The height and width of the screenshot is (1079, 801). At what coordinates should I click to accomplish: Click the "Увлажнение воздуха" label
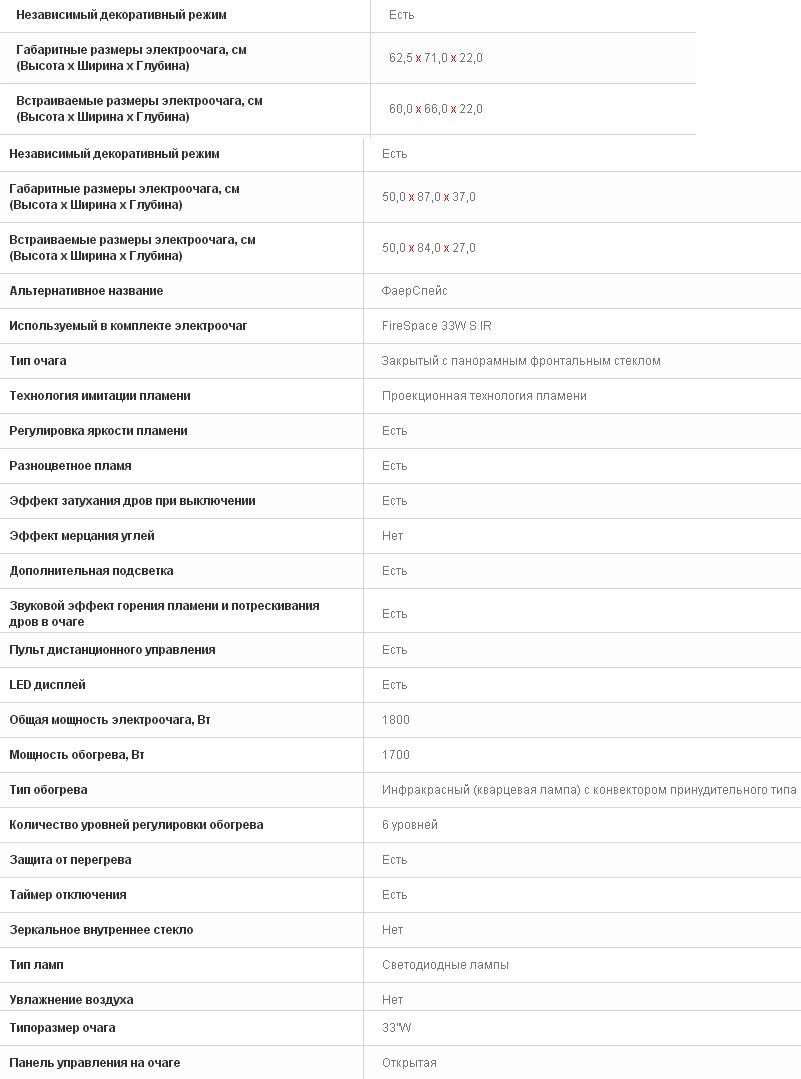[71, 1000]
